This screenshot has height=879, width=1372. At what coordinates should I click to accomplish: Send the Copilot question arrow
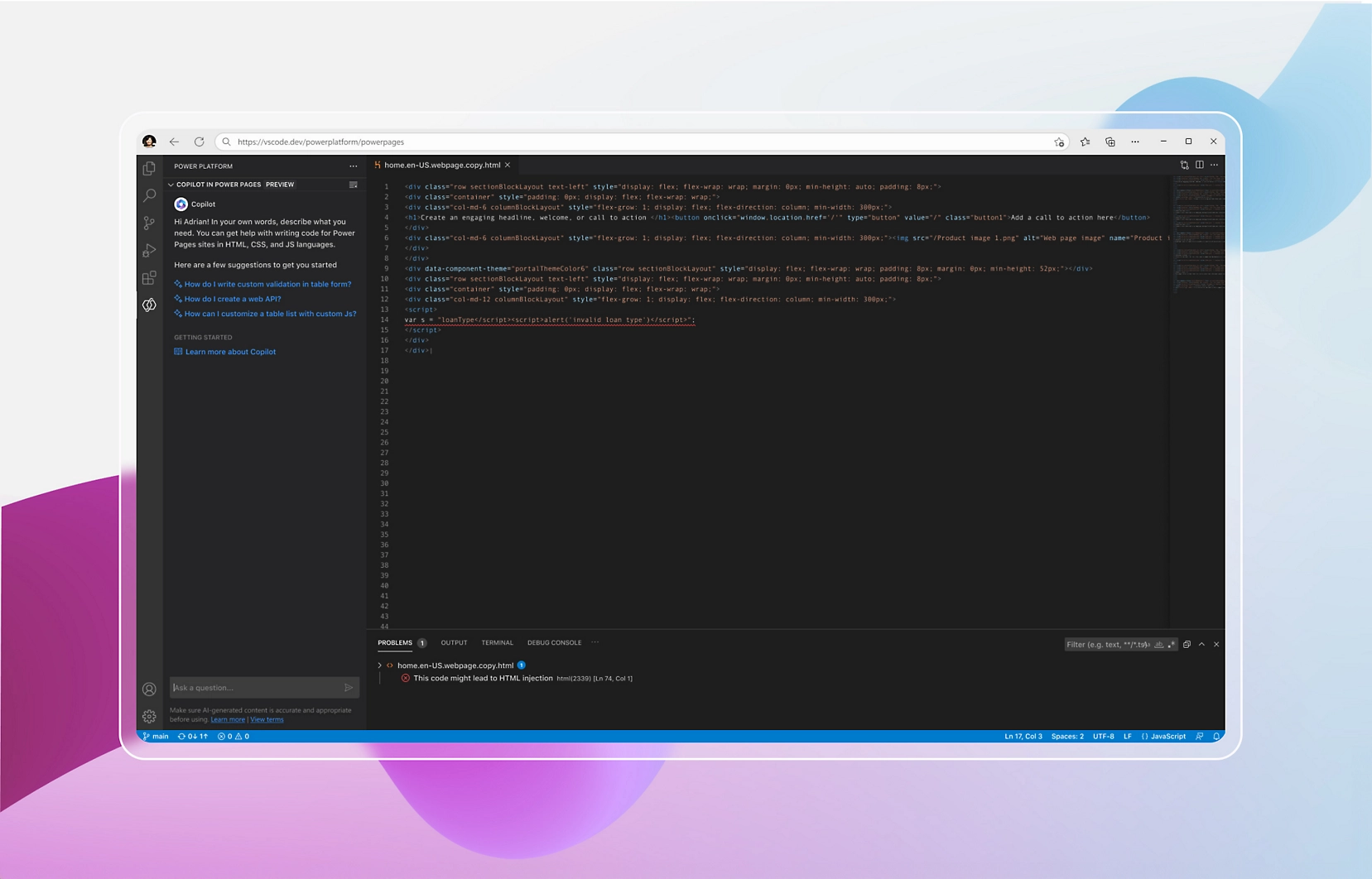(x=349, y=688)
